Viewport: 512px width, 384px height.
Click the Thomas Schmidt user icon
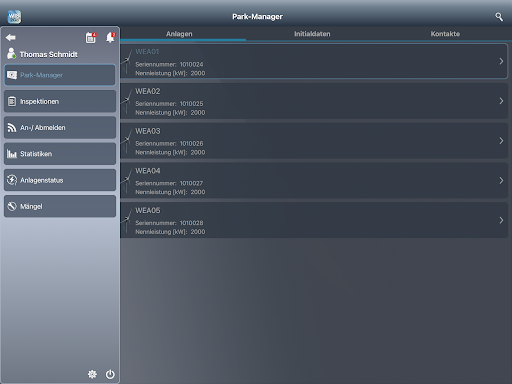point(12,53)
